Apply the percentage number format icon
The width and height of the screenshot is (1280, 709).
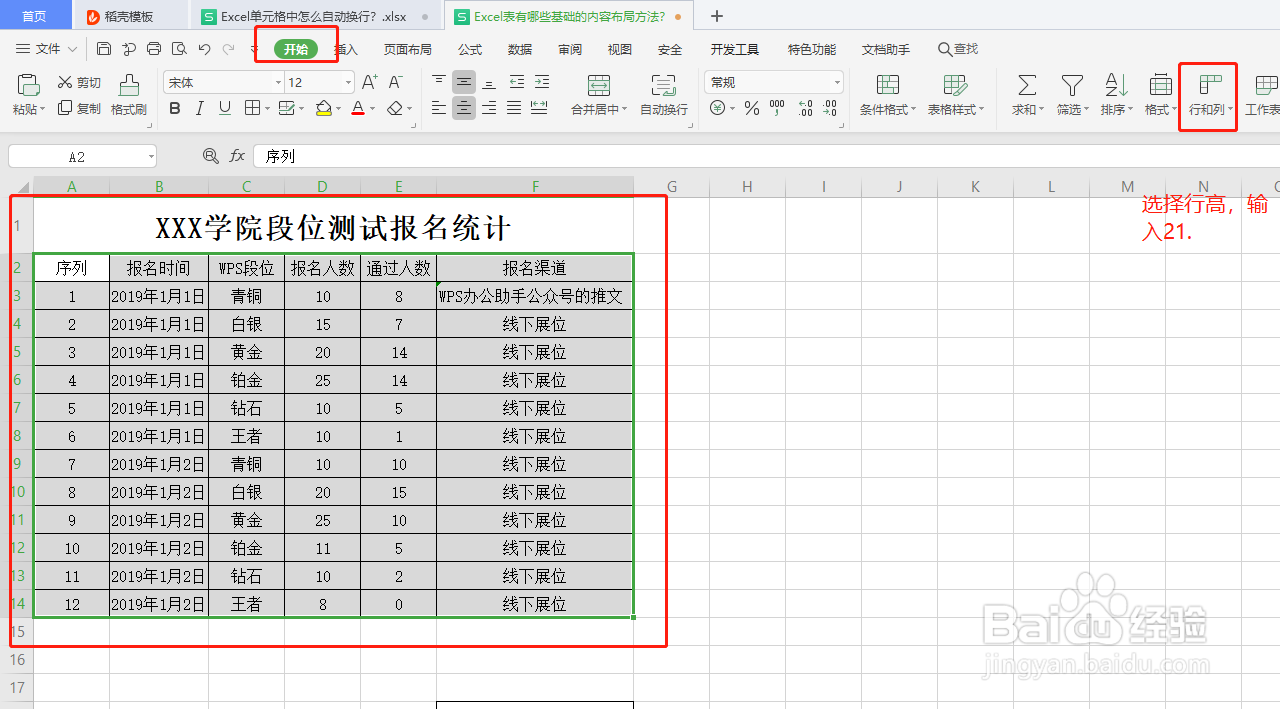(751, 109)
